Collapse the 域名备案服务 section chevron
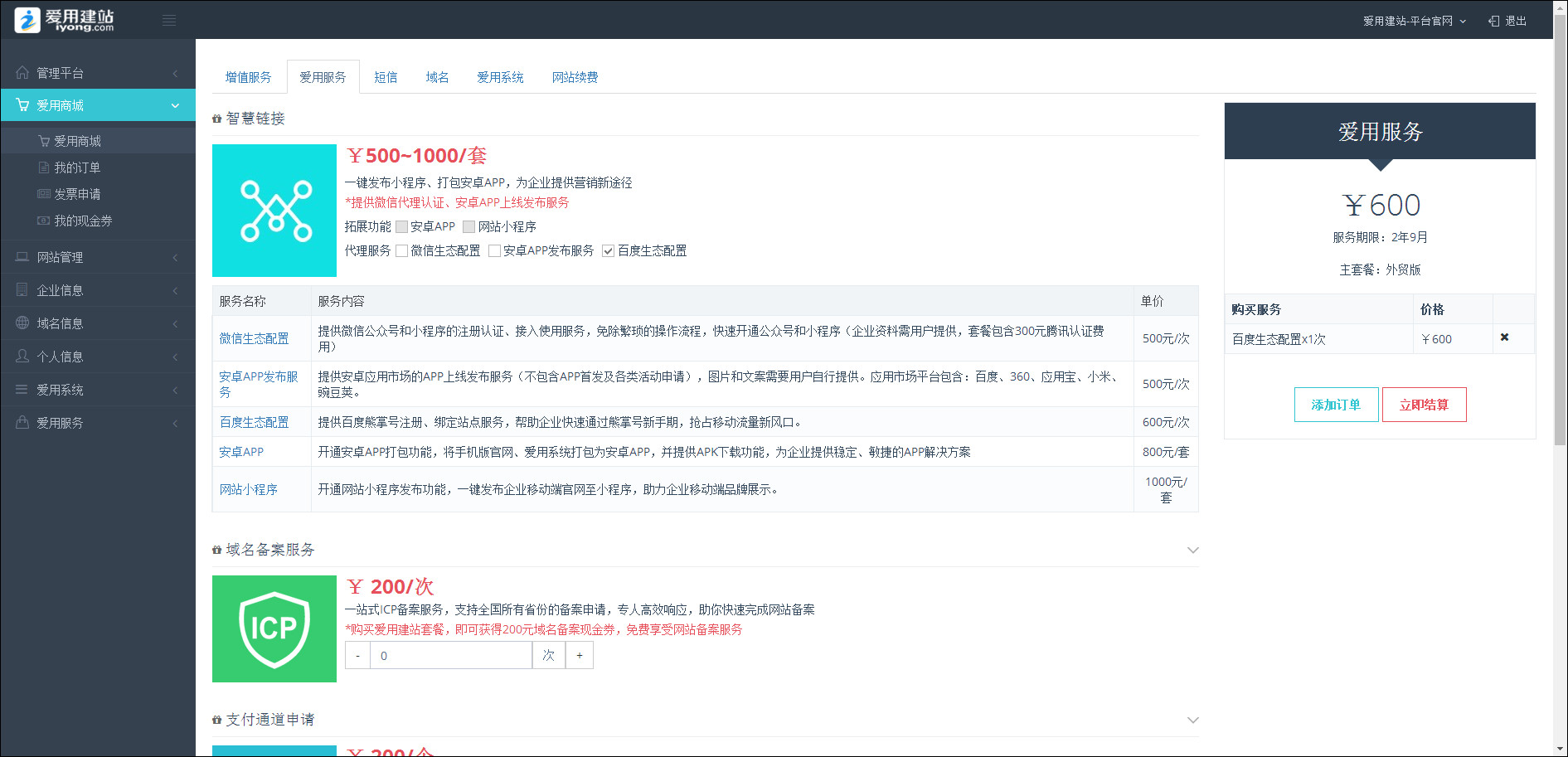 (1192, 550)
